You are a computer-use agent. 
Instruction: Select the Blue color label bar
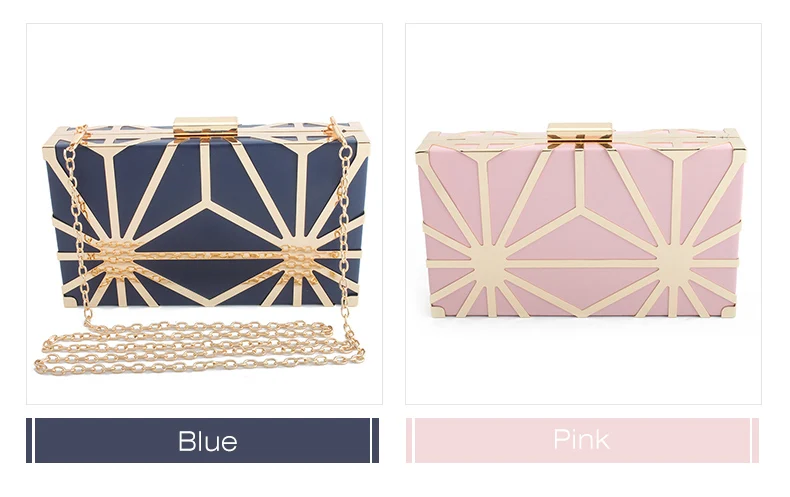tap(203, 440)
